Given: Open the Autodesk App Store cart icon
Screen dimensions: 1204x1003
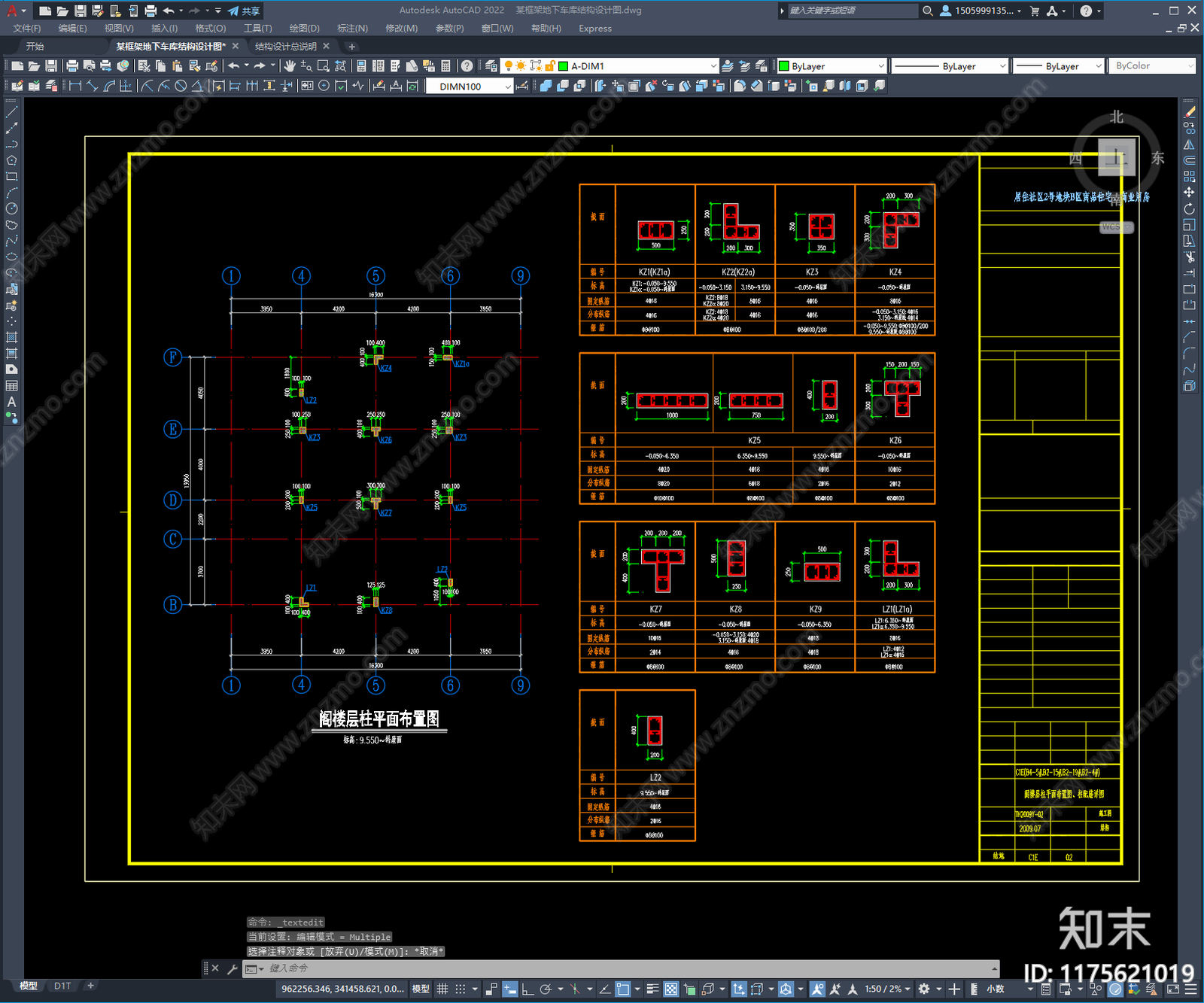Looking at the screenshot, I should 1035,11.
